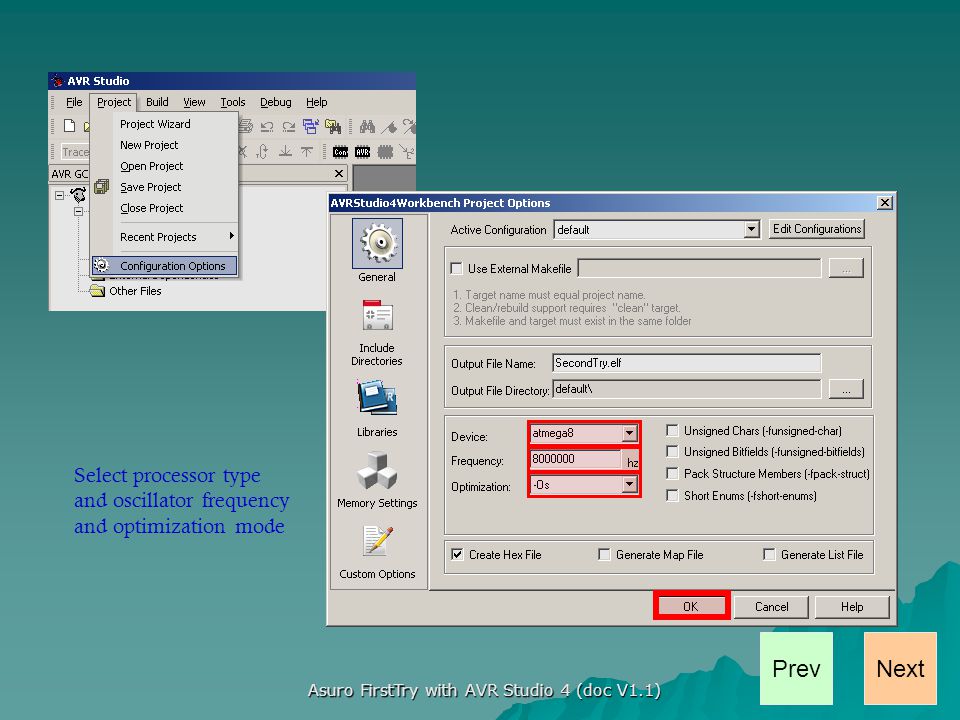Click the Save Project disk icon in menu
The height and width of the screenshot is (720, 960).
[102, 187]
